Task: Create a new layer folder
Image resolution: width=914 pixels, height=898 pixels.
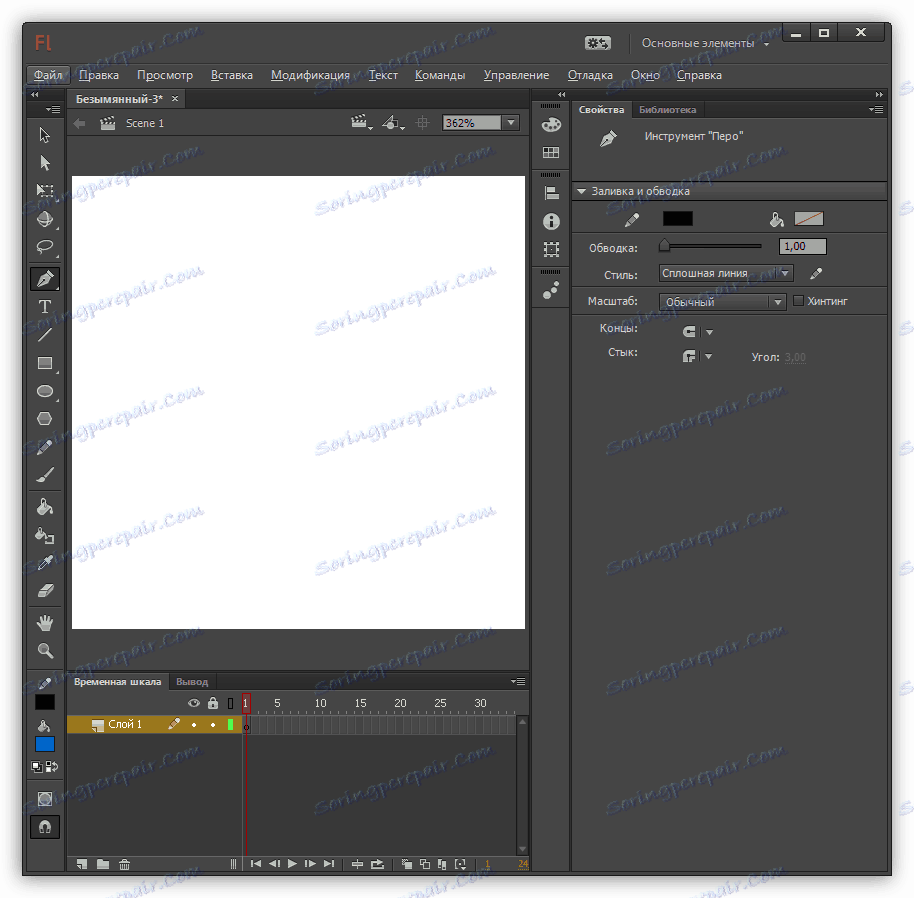Action: (103, 864)
